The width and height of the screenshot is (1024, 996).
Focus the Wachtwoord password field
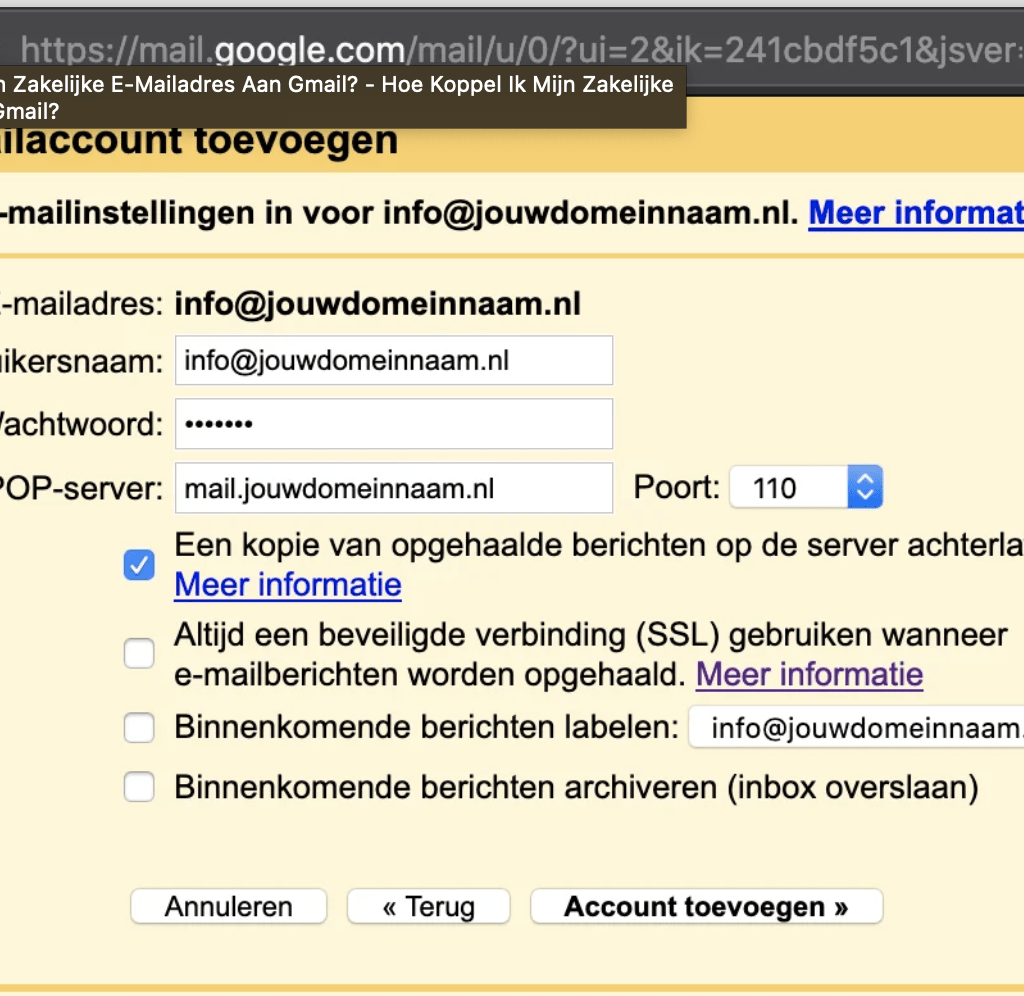(393, 424)
